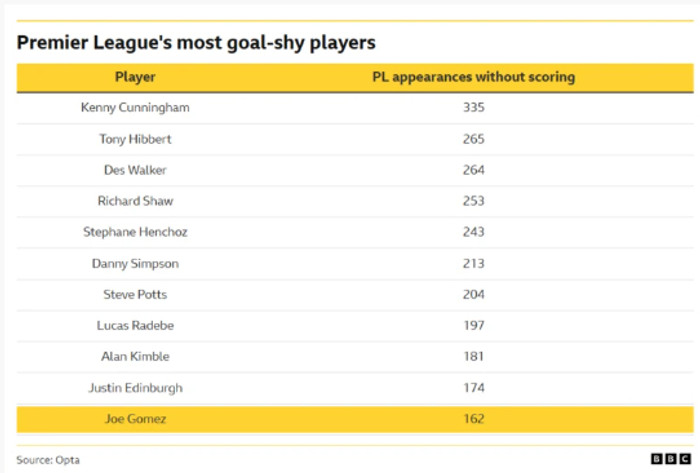Click Joe Gomez in the highlighted row

coord(135,419)
